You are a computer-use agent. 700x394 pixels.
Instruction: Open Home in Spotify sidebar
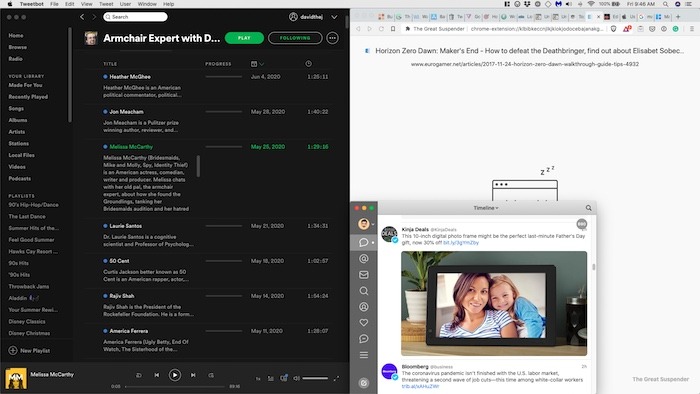pyautogui.click(x=16, y=35)
